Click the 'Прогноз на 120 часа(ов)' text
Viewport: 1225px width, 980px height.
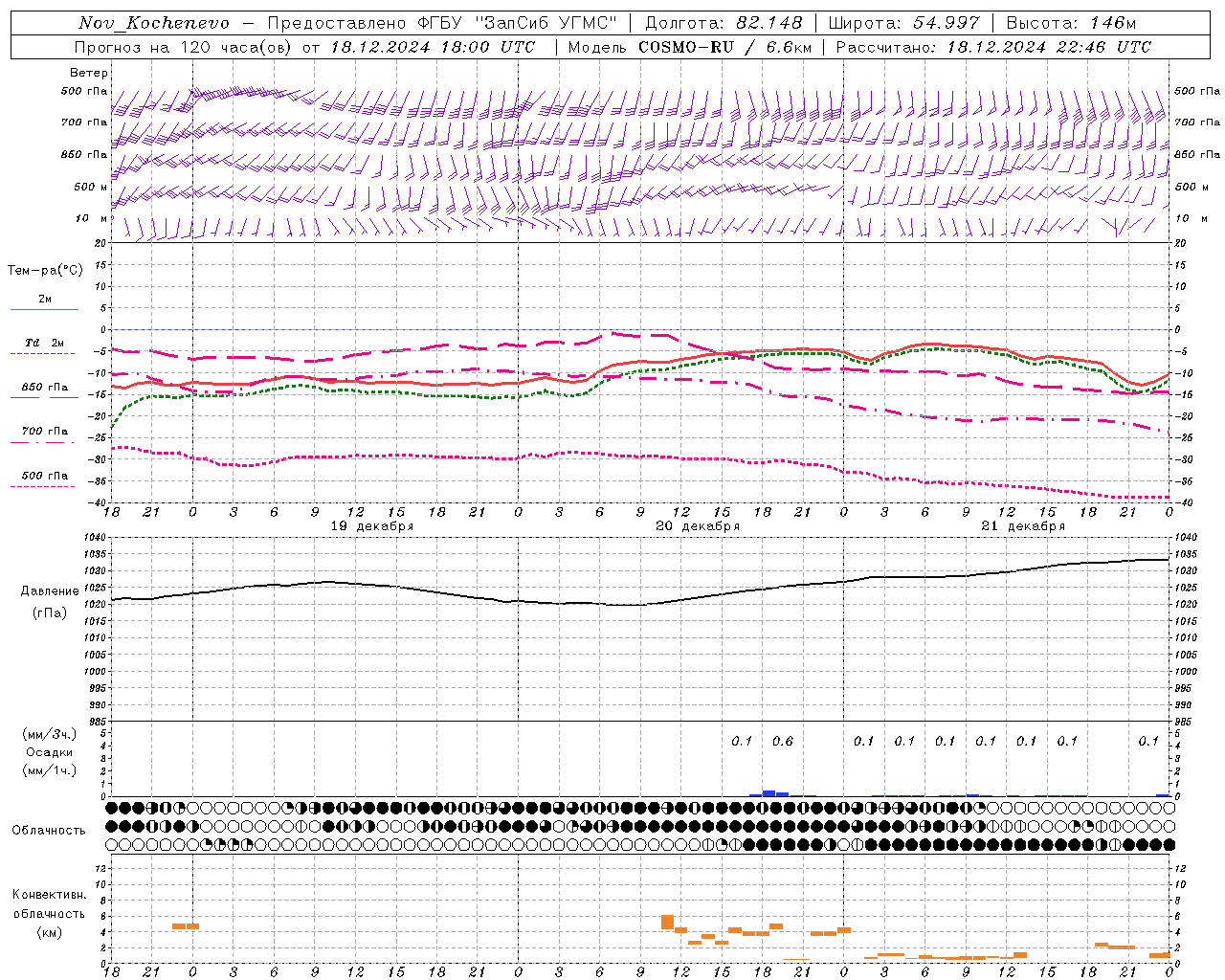tap(185, 47)
